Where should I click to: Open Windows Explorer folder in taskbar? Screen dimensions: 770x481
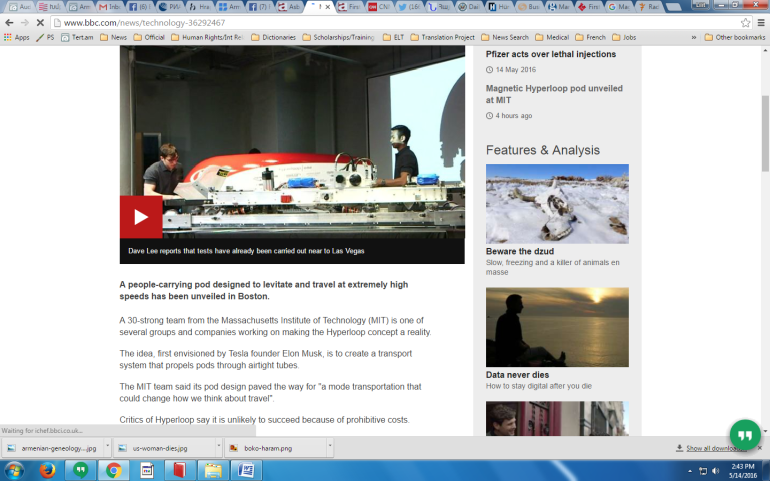213,471
